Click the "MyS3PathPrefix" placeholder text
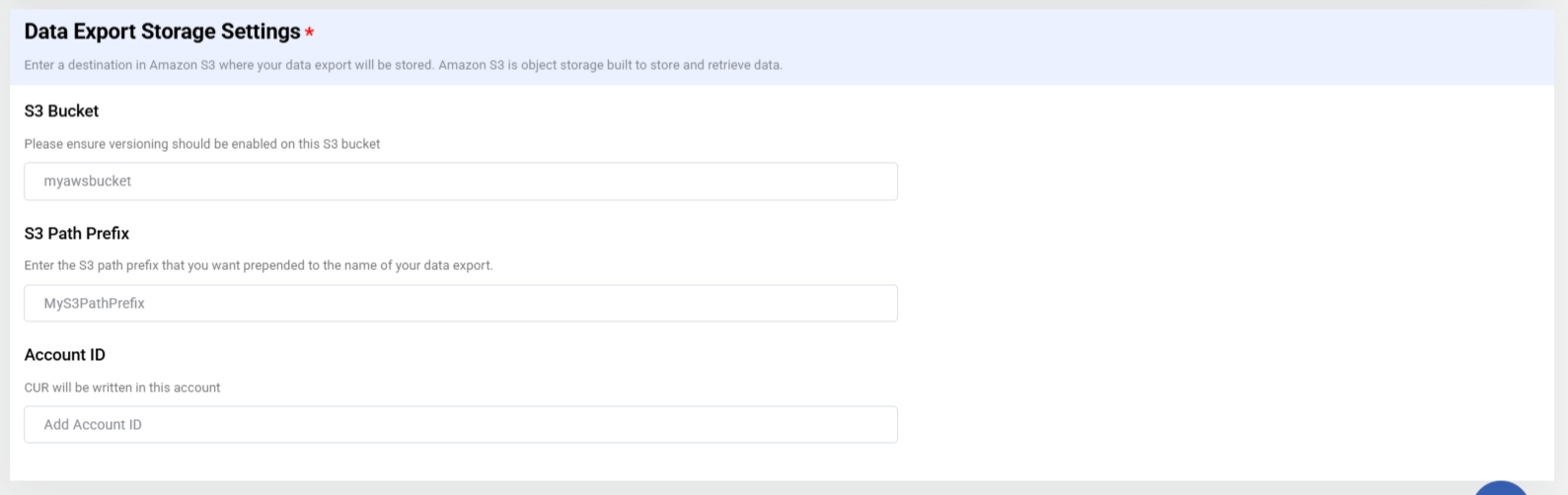Image resolution: width=1568 pixels, height=495 pixels. pyautogui.click(x=94, y=304)
